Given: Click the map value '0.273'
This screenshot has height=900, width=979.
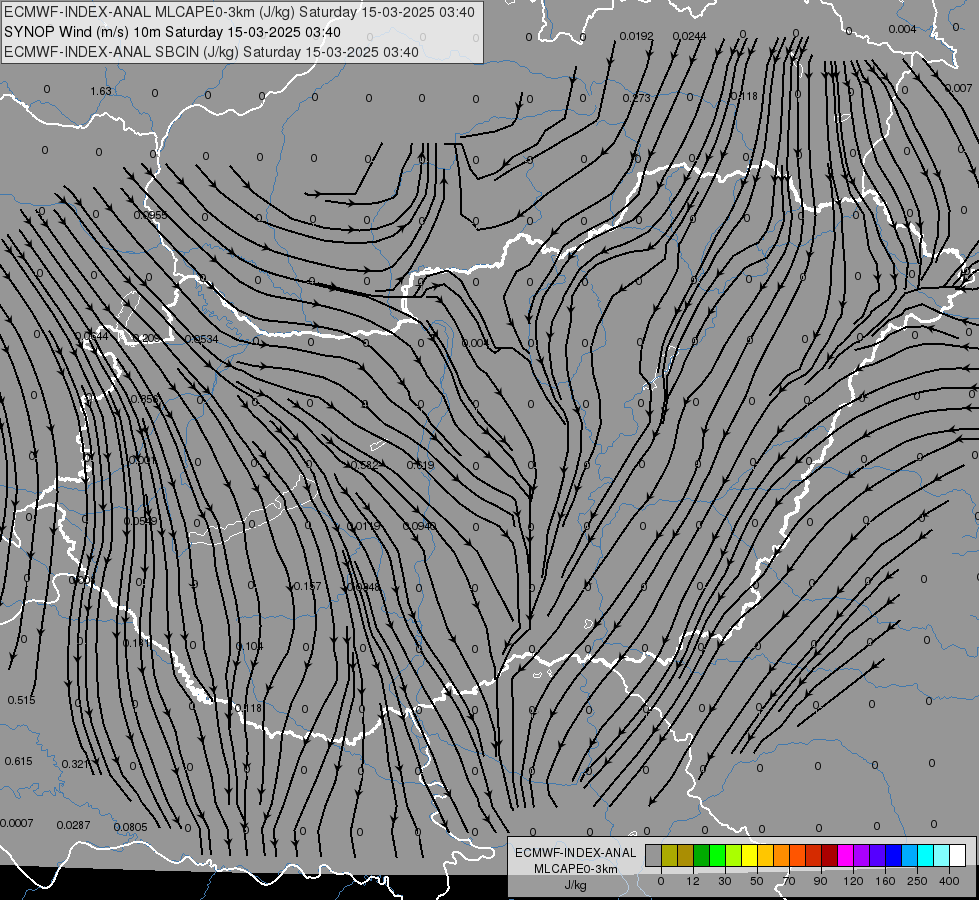Looking at the screenshot, I should coord(636,98).
